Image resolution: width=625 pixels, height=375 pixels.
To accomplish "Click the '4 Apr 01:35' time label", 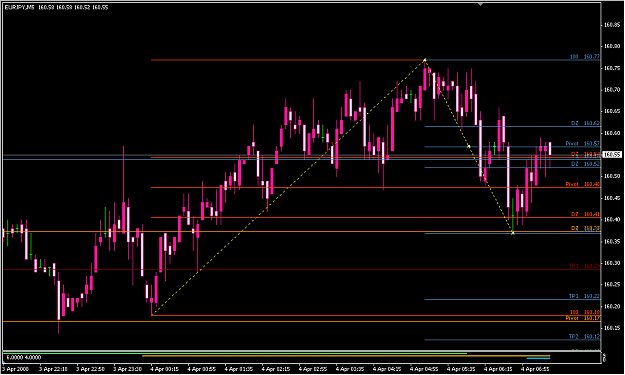I will tap(238, 369).
